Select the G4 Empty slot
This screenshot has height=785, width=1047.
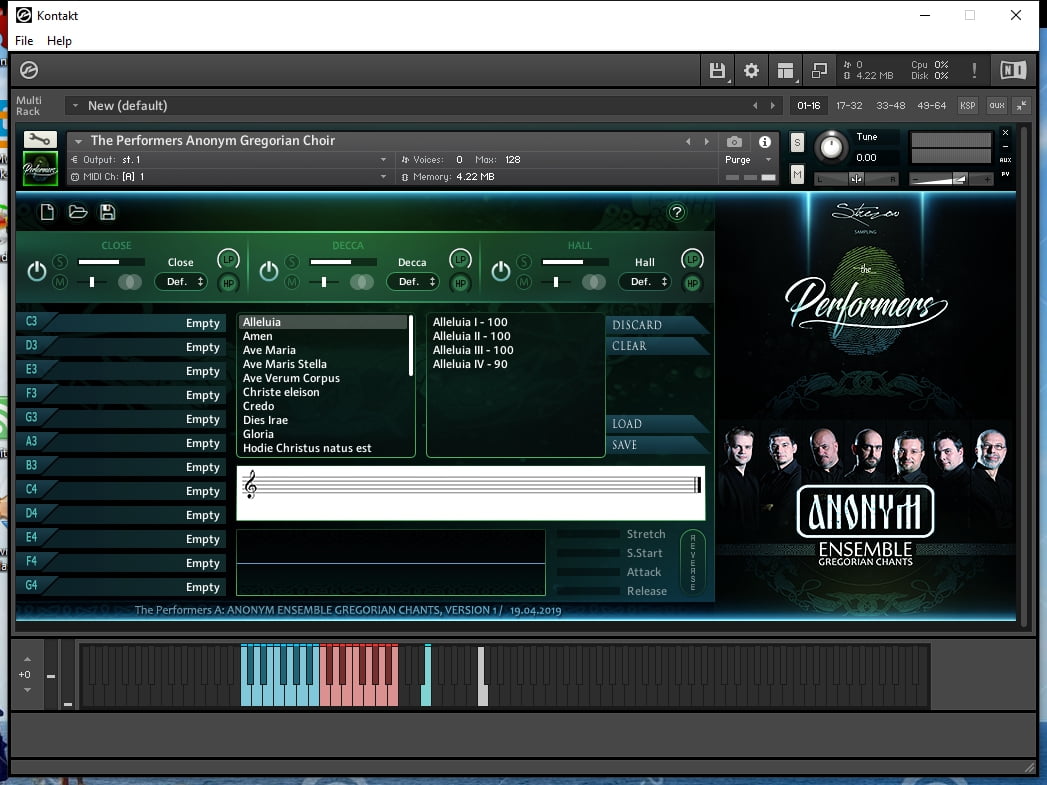pos(121,586)
